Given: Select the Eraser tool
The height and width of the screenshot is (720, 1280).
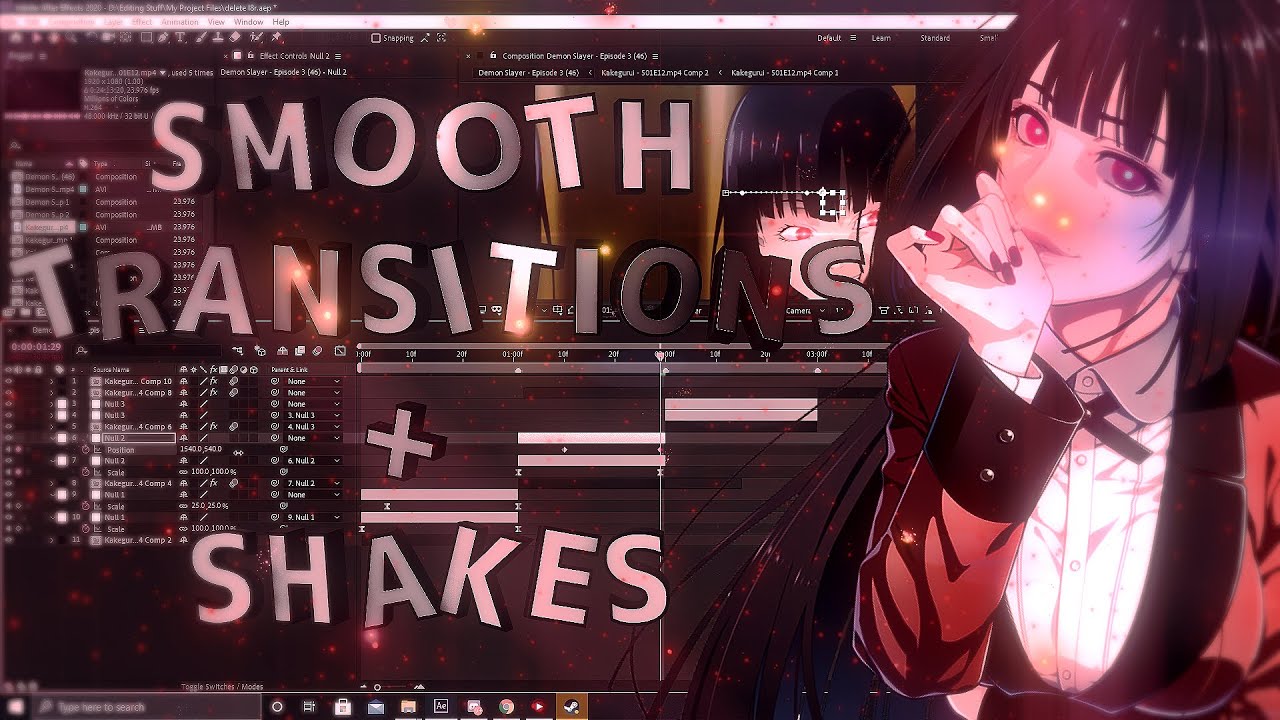Looking at the screenshot, I should pos(234,38).
